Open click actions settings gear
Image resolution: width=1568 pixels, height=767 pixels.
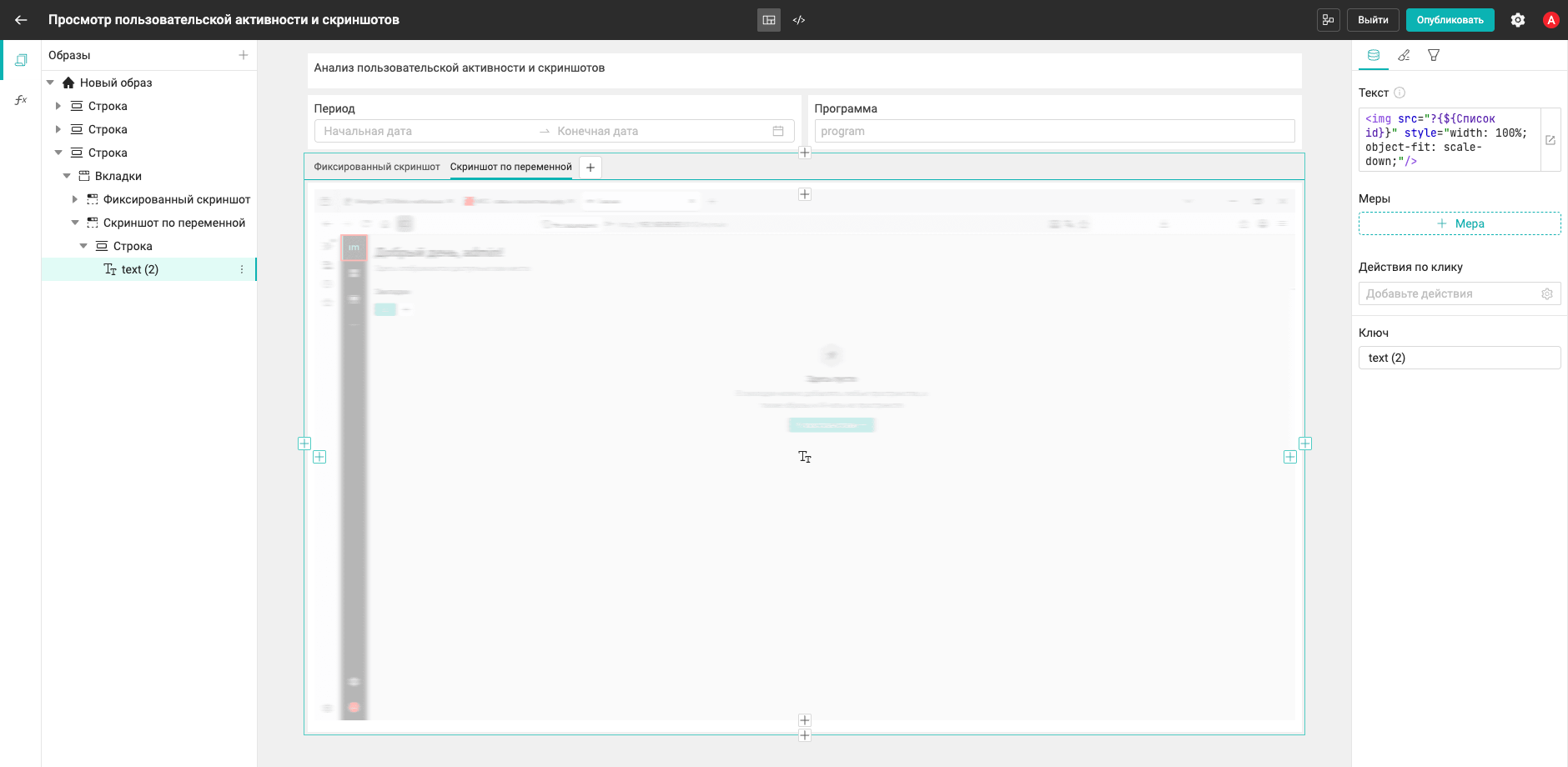(x=1547, y=293)
